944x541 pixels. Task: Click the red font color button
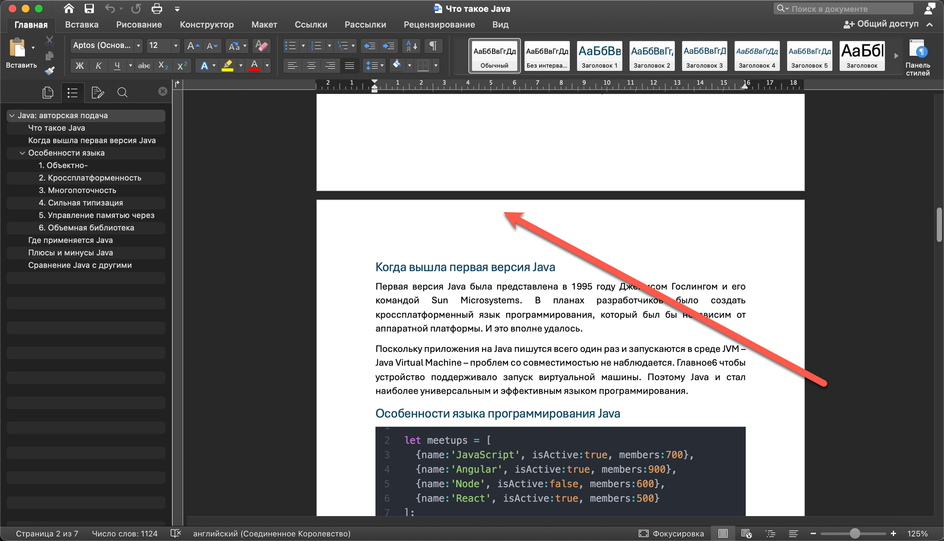point(254,66)
